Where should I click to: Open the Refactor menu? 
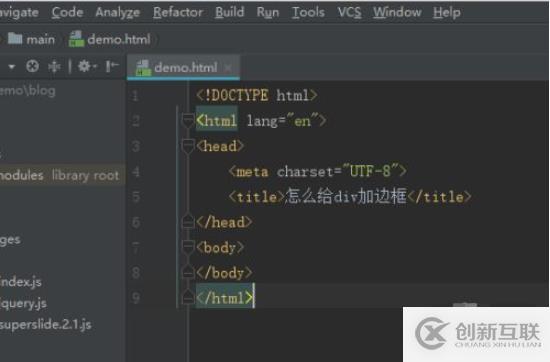point(177,12)
